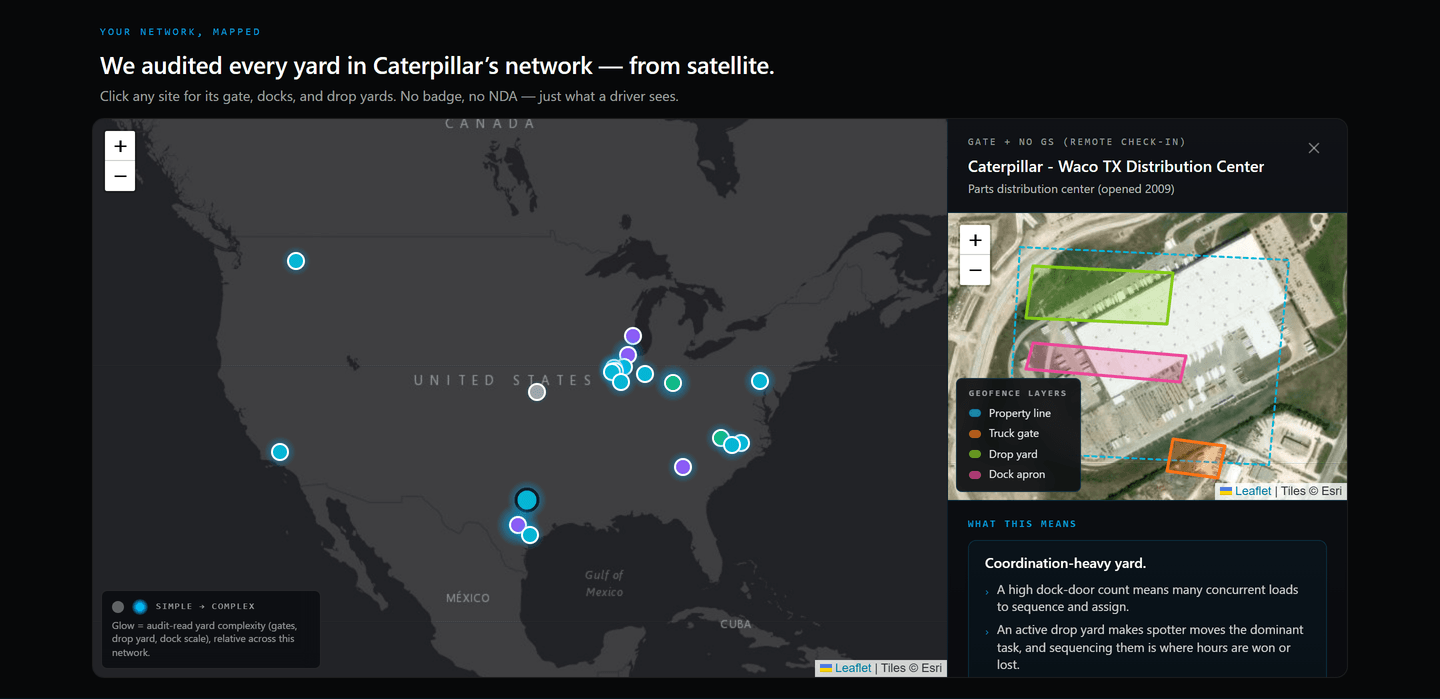Select the purple marker in the Deep South
The height and width of the screenshot is (699, 1440).
coord(683,467)
